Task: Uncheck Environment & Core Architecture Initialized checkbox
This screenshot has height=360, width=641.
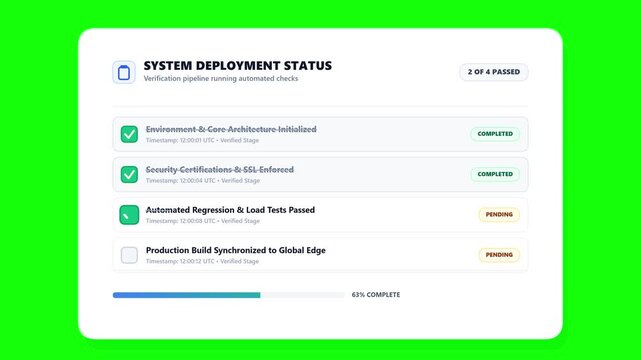Action: point(129,134)
